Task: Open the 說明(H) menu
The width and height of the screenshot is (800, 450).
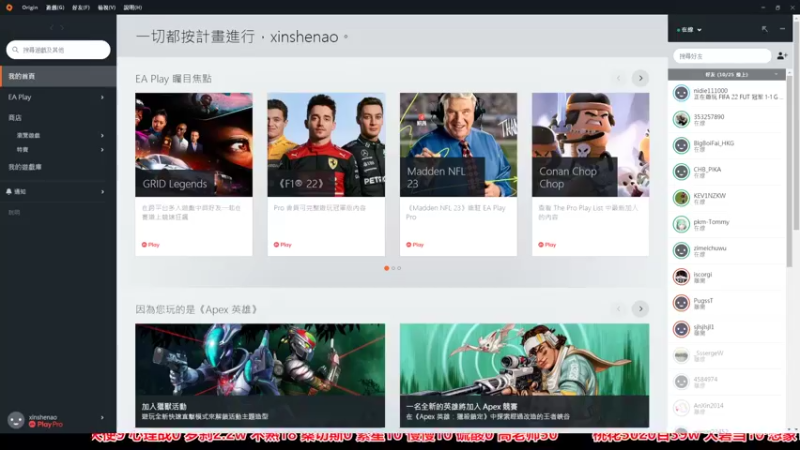Action: pos(133,7)
